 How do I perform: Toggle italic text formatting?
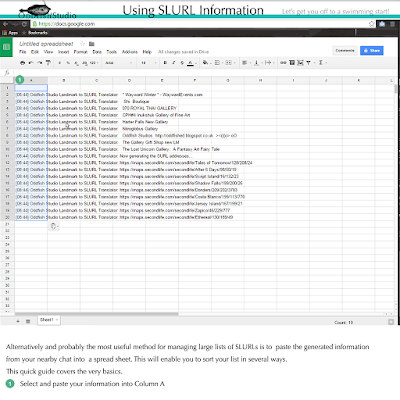point(173,63)
